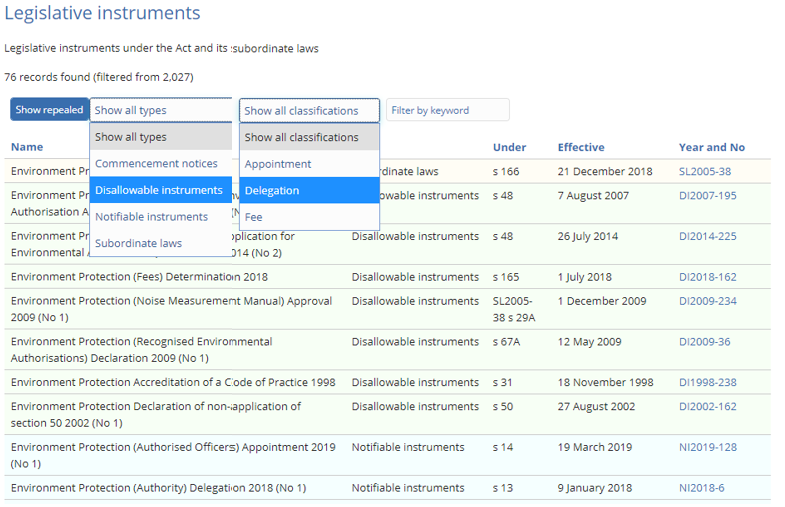
Task: Click Authorised Officers Appointment 2019 name
Action: point(173,455)
